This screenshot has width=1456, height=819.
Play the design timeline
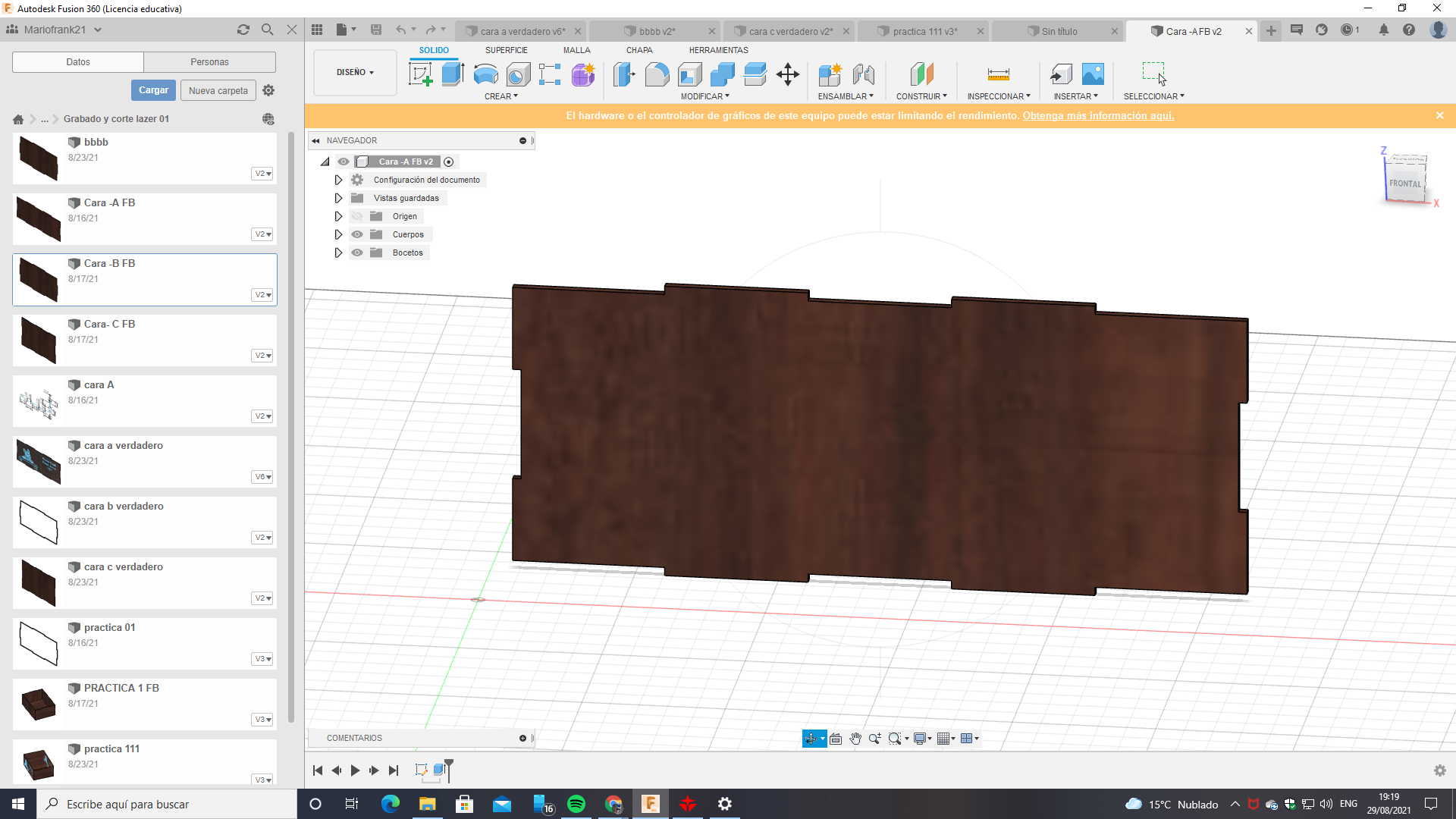[355, 770]
